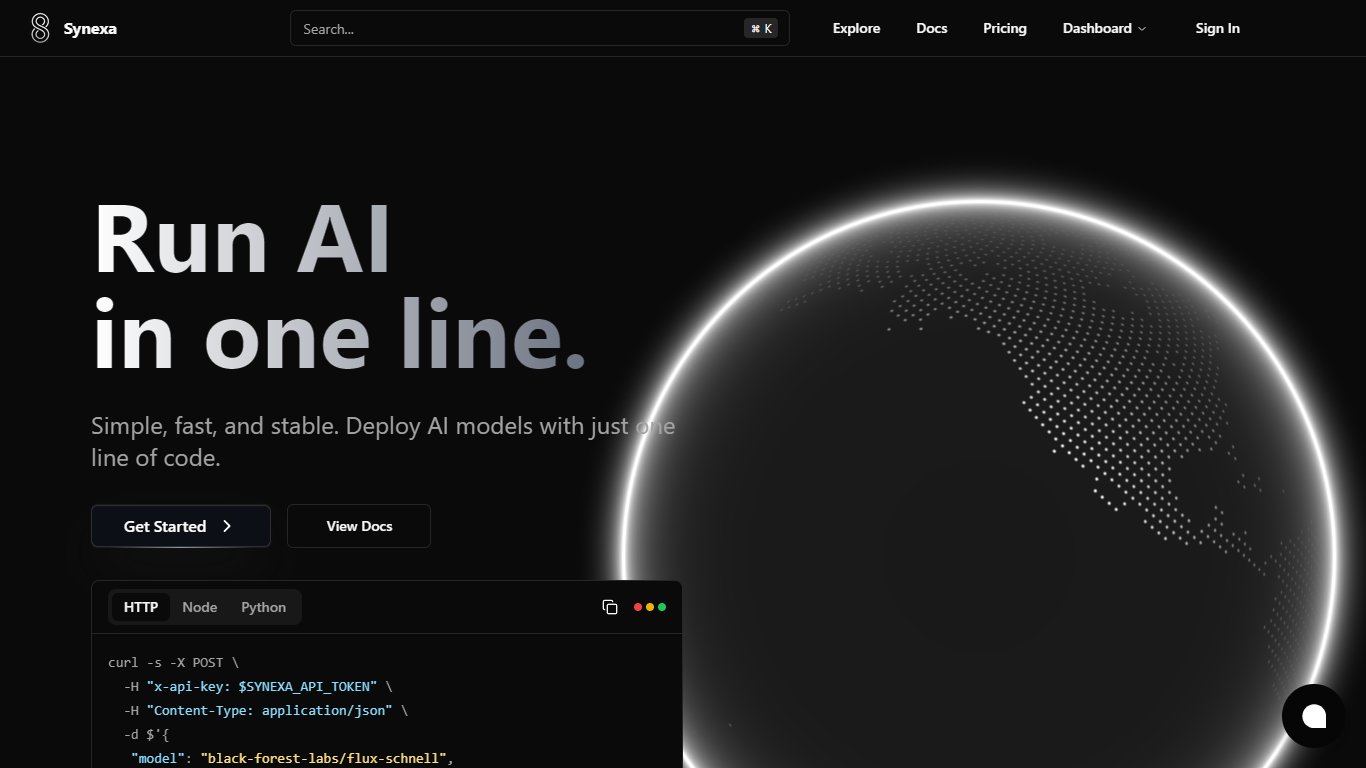Click the red window dot in the code panel
This screenshot has width=1366, height=768.
pos(638,607)
